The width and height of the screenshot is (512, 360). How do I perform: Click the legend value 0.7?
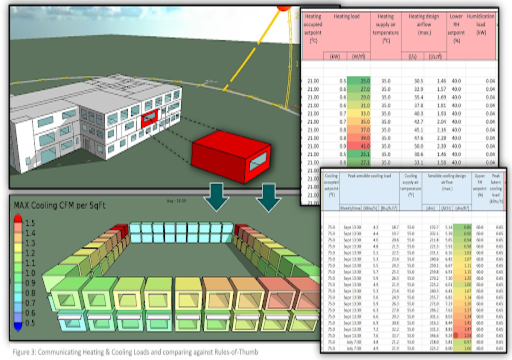click(30, 303)
